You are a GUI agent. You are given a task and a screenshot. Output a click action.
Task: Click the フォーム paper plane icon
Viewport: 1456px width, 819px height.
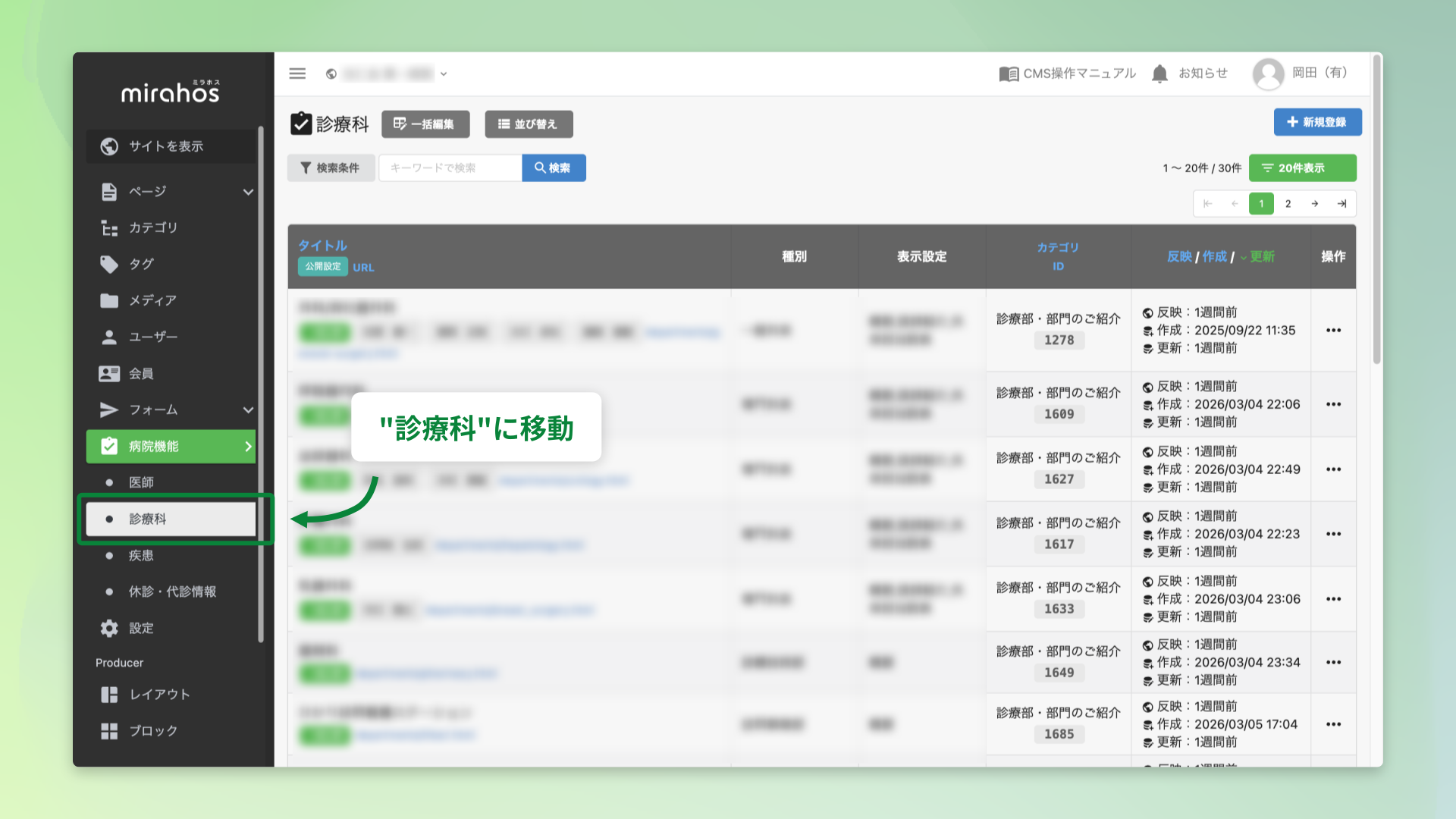point(109,409)
